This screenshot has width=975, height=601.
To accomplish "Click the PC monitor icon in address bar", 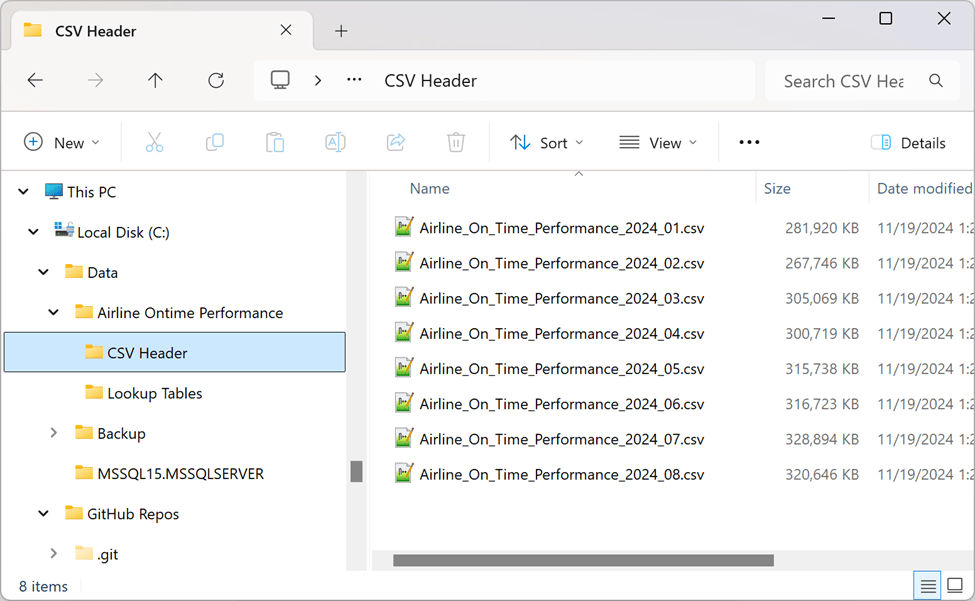I will point(280,80).
